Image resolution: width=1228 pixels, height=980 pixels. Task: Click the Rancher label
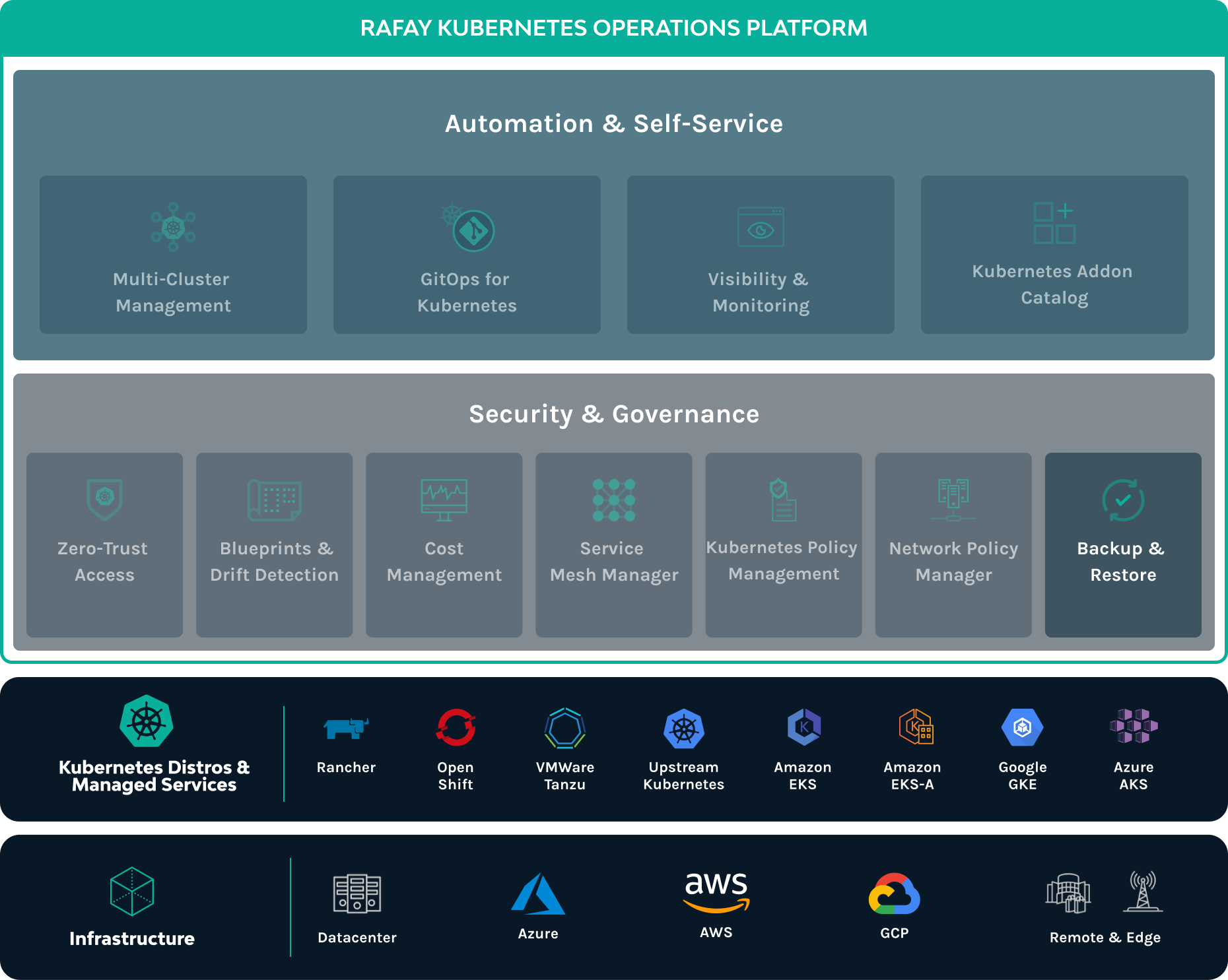click(346, 767)
